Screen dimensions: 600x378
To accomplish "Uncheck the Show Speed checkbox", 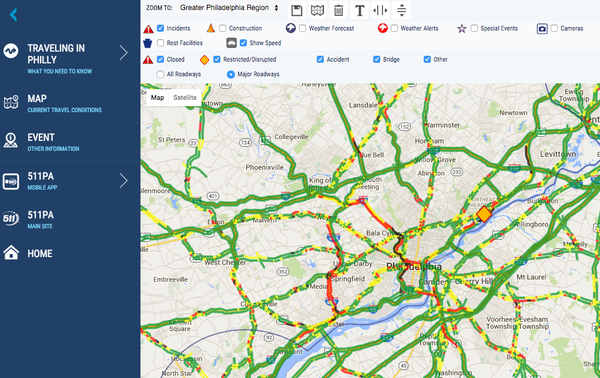I will coord(243,43).
